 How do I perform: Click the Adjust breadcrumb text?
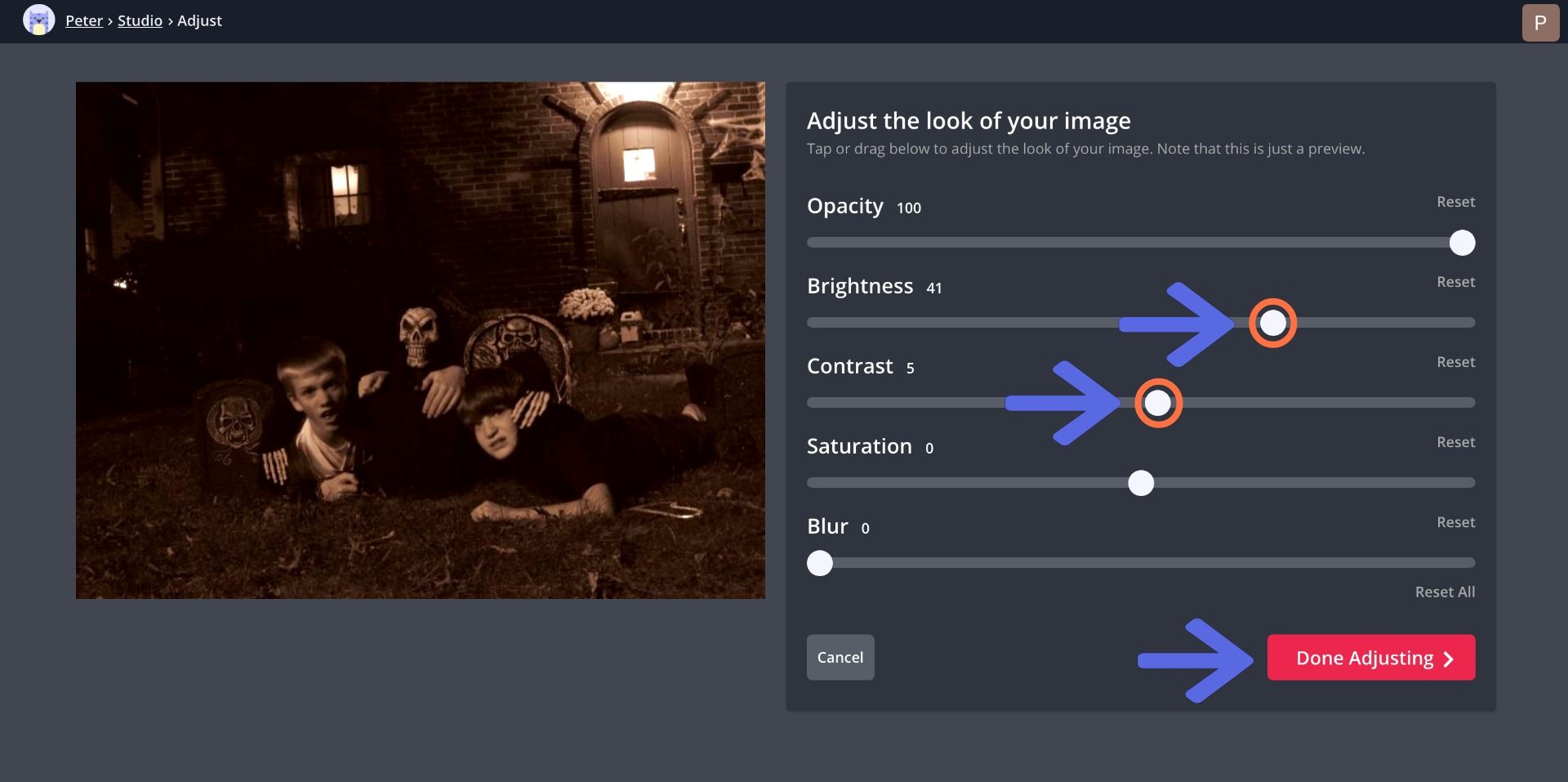point(199,20)
